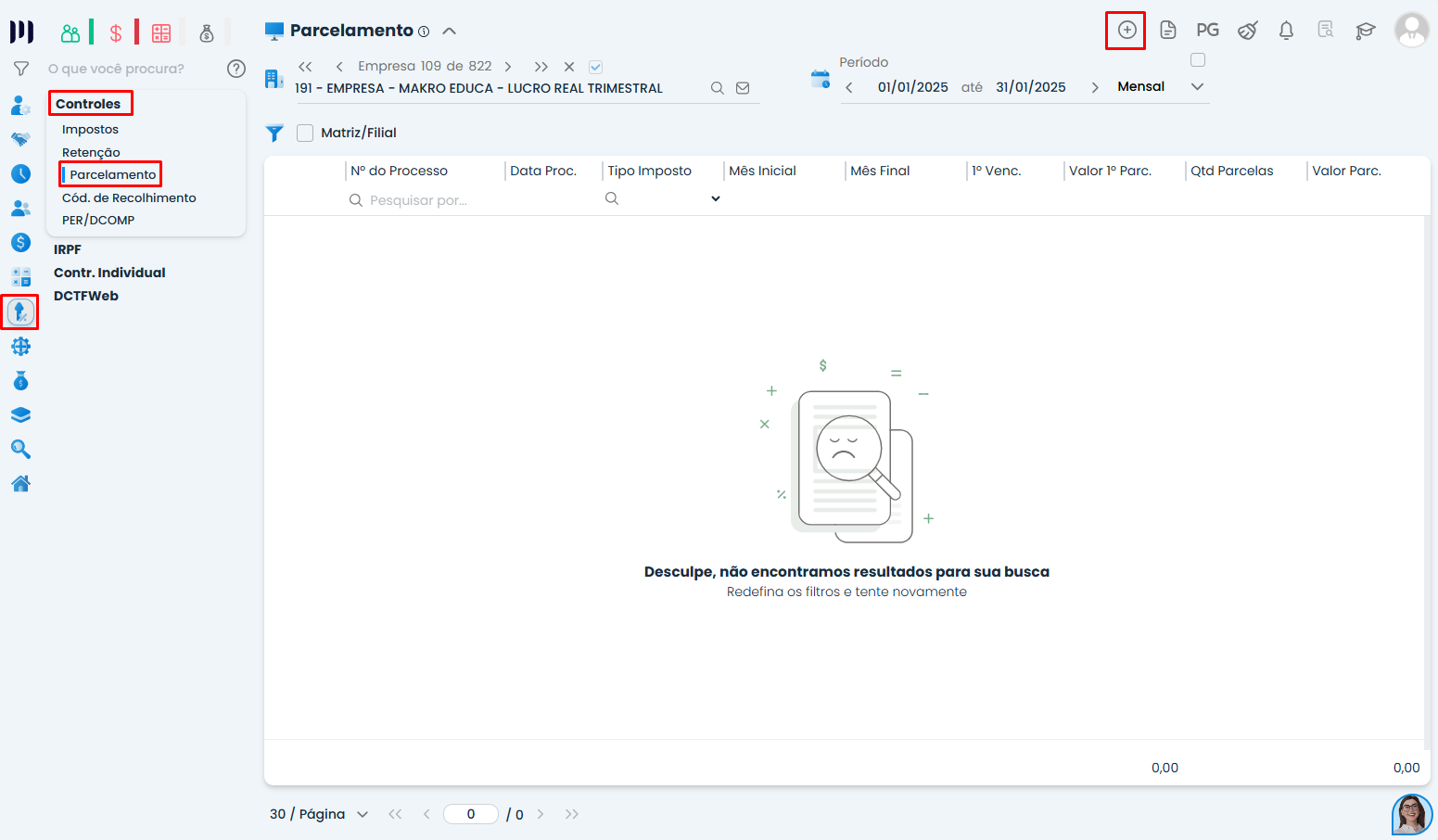Toggle the checkbox above the Mensal dropdown
1438x840 pixels.
1198,60
